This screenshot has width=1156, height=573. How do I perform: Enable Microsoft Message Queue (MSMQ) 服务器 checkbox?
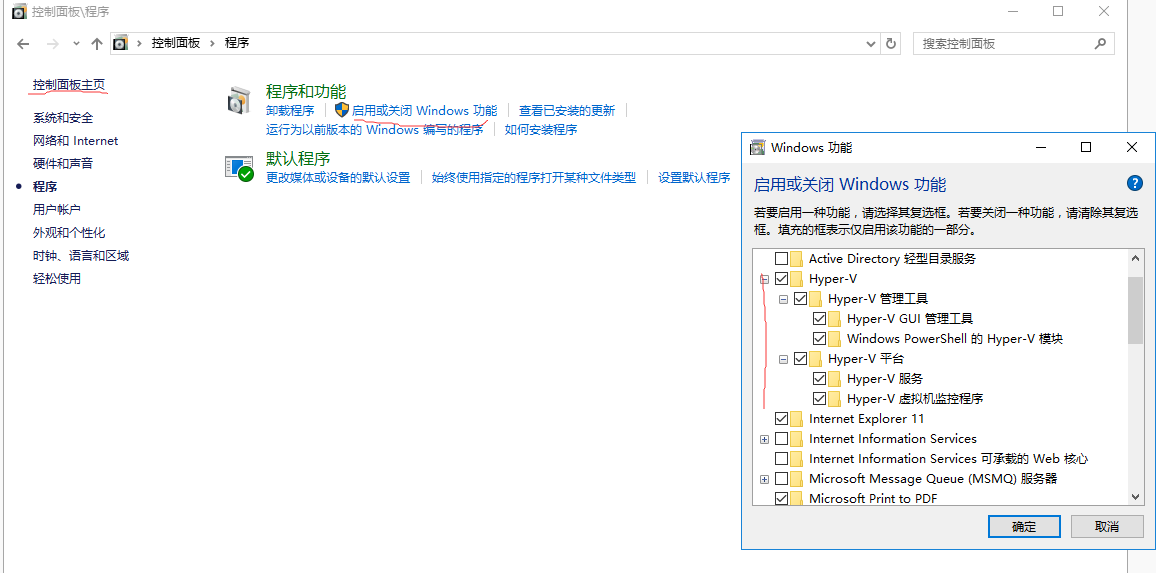point(781,479)
